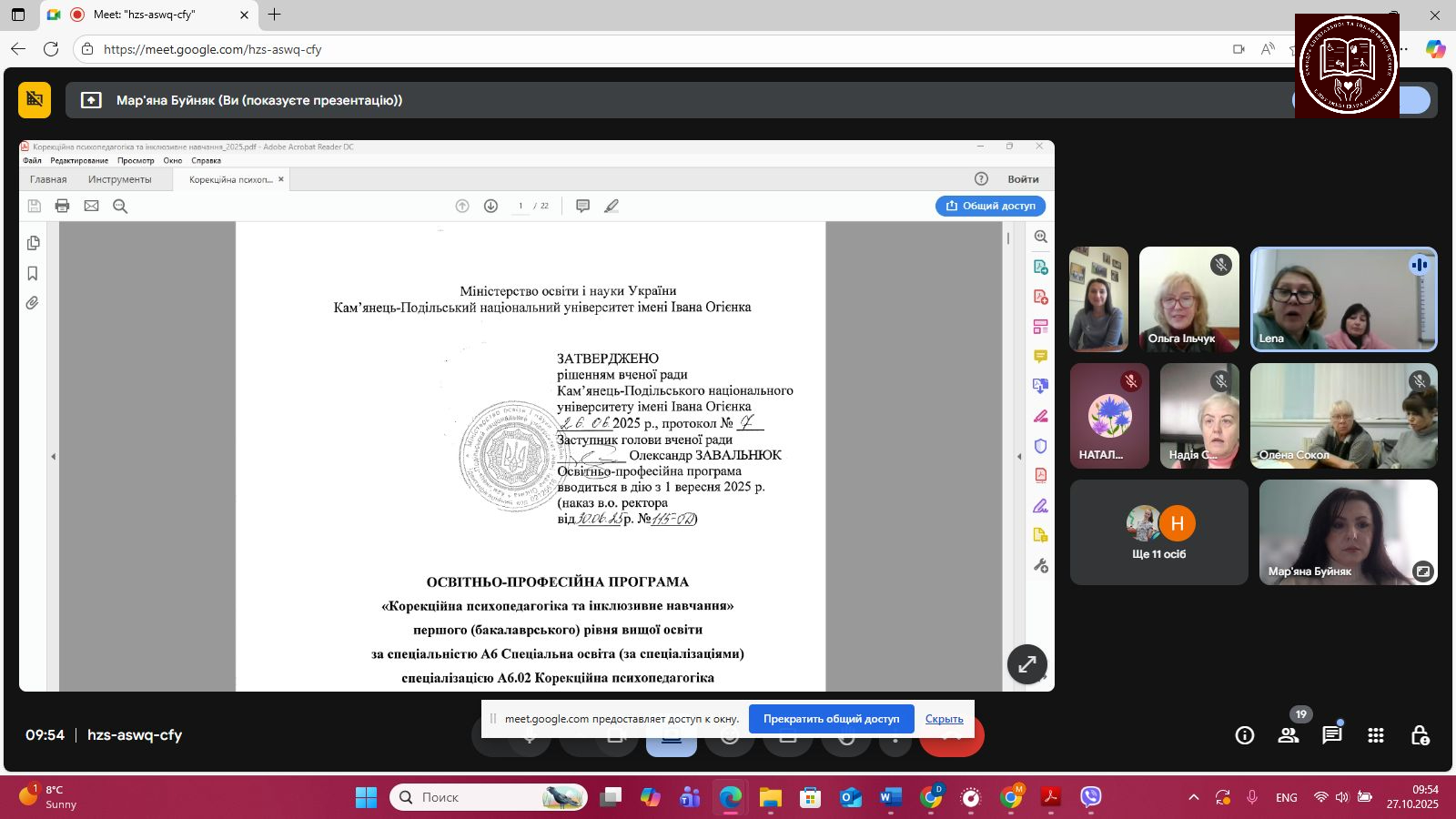Viewport: 1456px width, 819px height.
Task: Click the Скрыть link
Action: coord(944,719)
